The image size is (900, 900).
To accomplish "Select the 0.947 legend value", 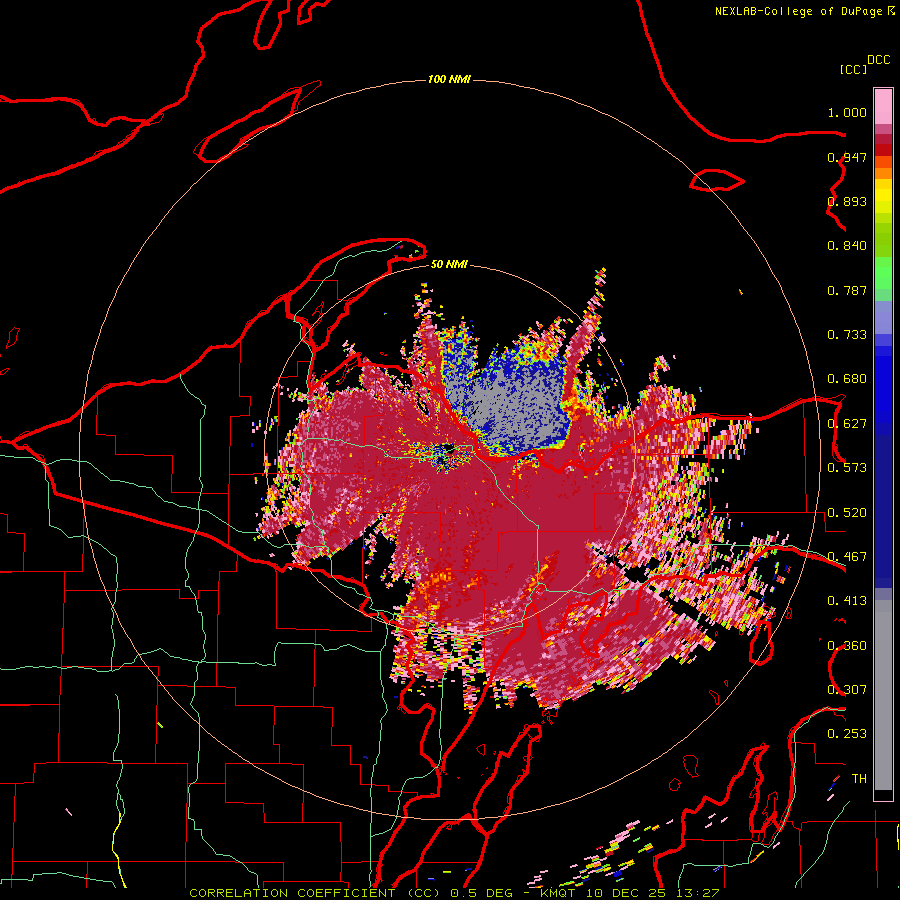I will (847, 157).
